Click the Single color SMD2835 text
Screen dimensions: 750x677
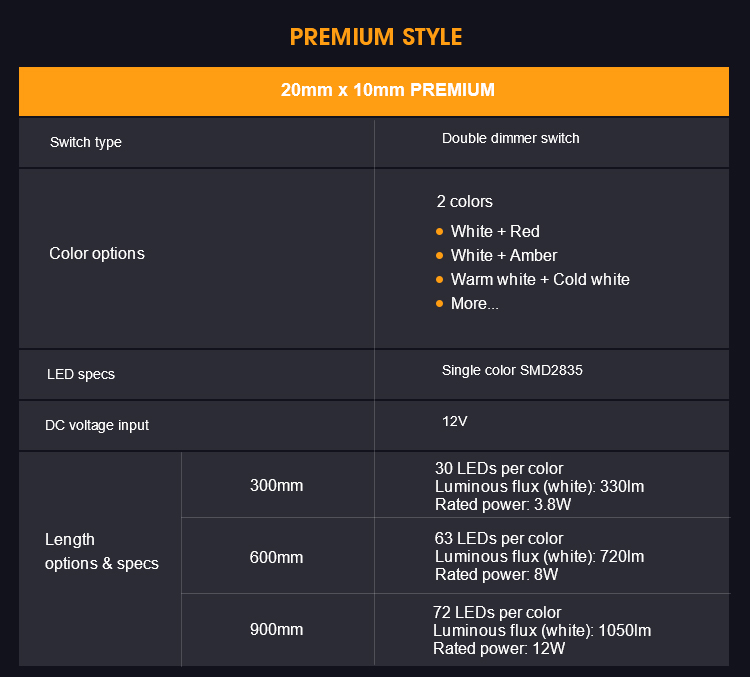coord(512,370)
